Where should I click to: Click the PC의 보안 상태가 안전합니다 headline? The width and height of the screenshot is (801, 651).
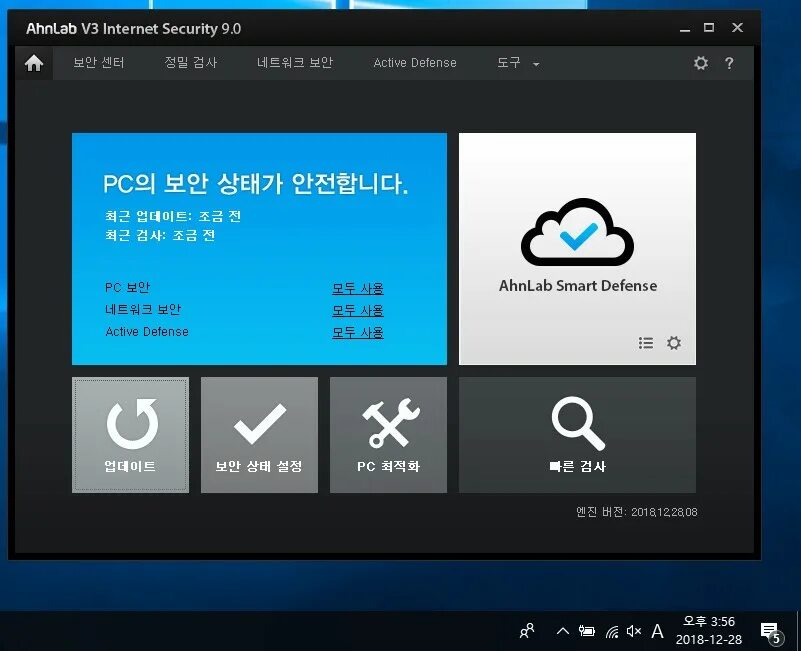(255, 183)
